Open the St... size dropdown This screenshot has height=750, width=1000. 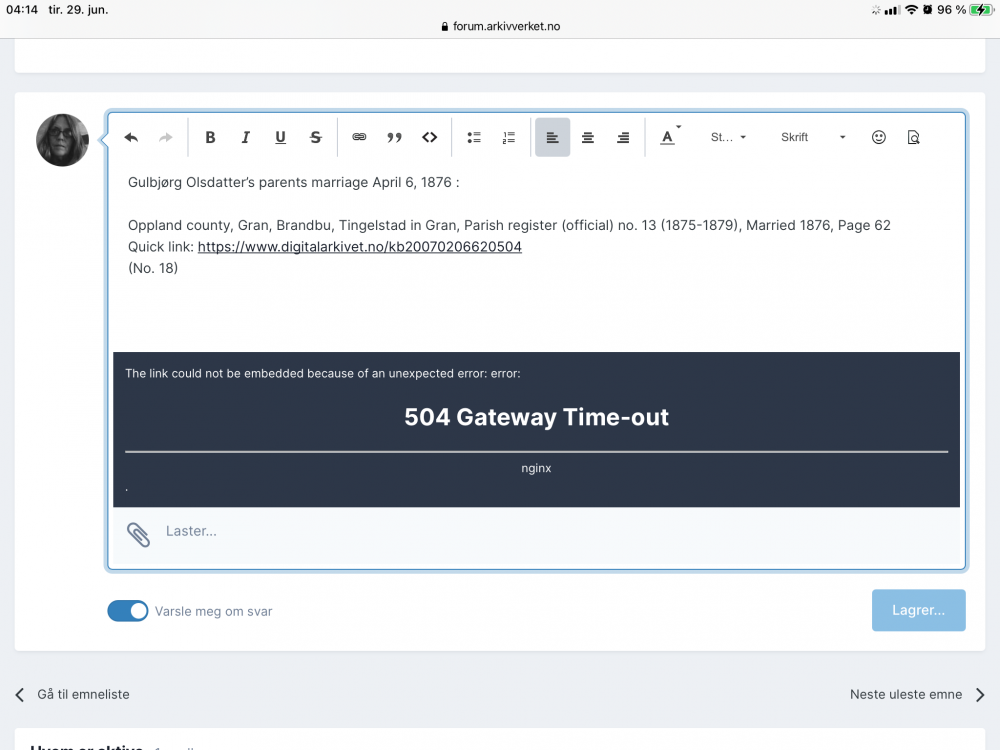click(x=728, y=137)
